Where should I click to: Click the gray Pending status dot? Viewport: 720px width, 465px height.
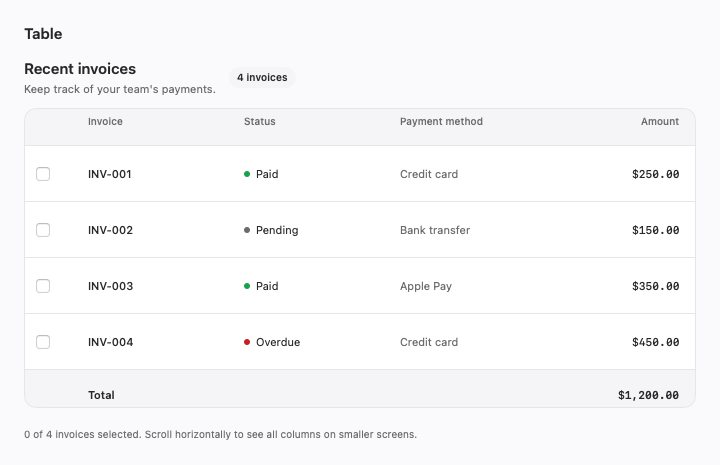point(247,230)
